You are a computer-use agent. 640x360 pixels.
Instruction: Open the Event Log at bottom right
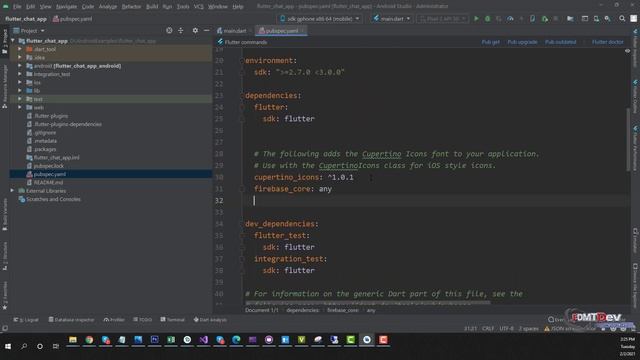pyautogui.click(x=557, y=320)
